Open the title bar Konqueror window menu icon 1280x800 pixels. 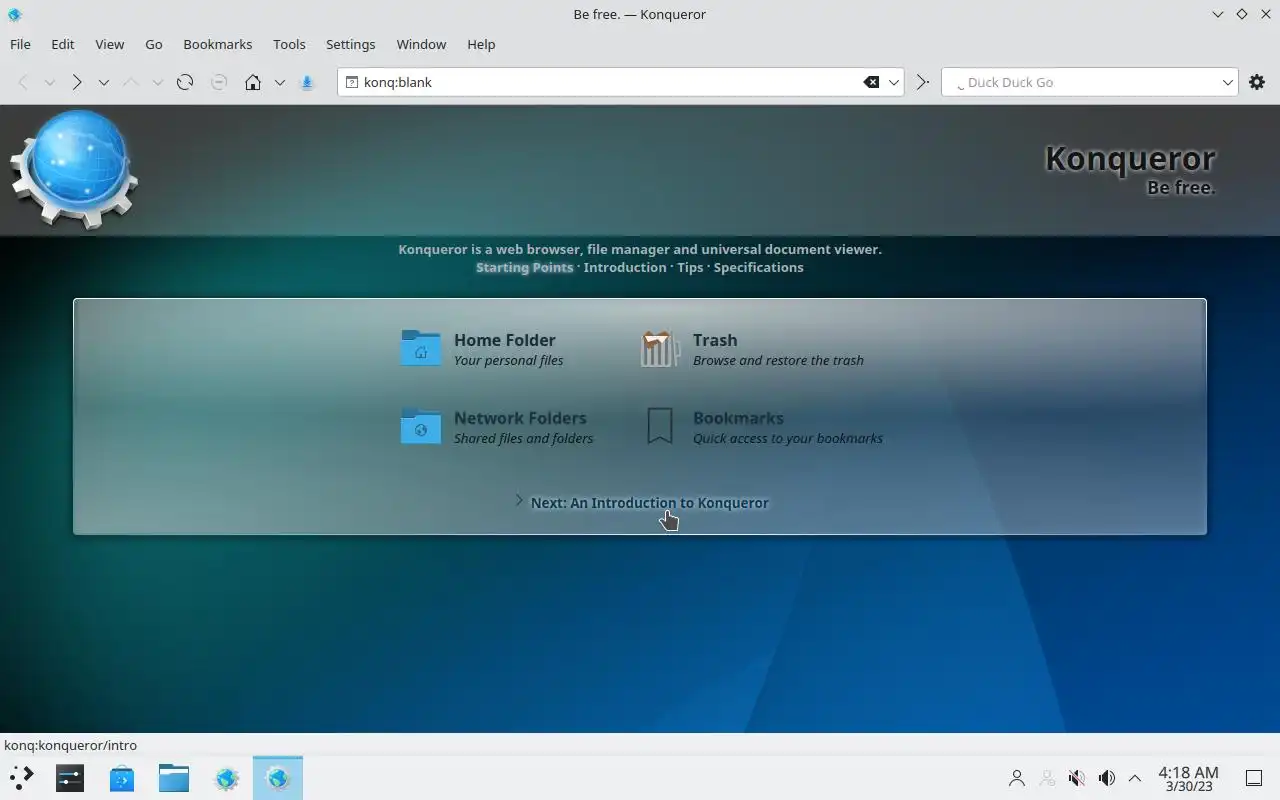[14, 14]
